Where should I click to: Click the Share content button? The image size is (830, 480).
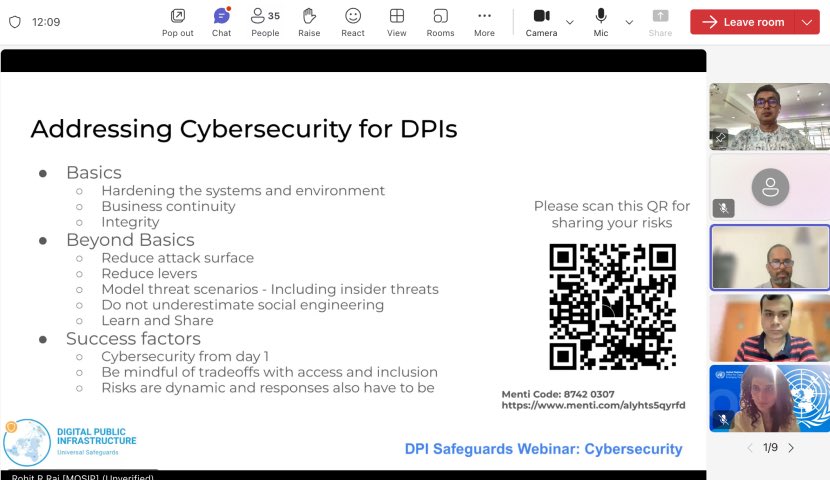(660, 22)
